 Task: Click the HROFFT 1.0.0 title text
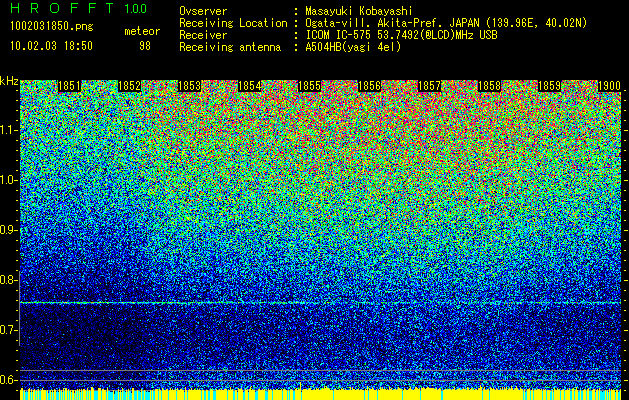(79, 8)
